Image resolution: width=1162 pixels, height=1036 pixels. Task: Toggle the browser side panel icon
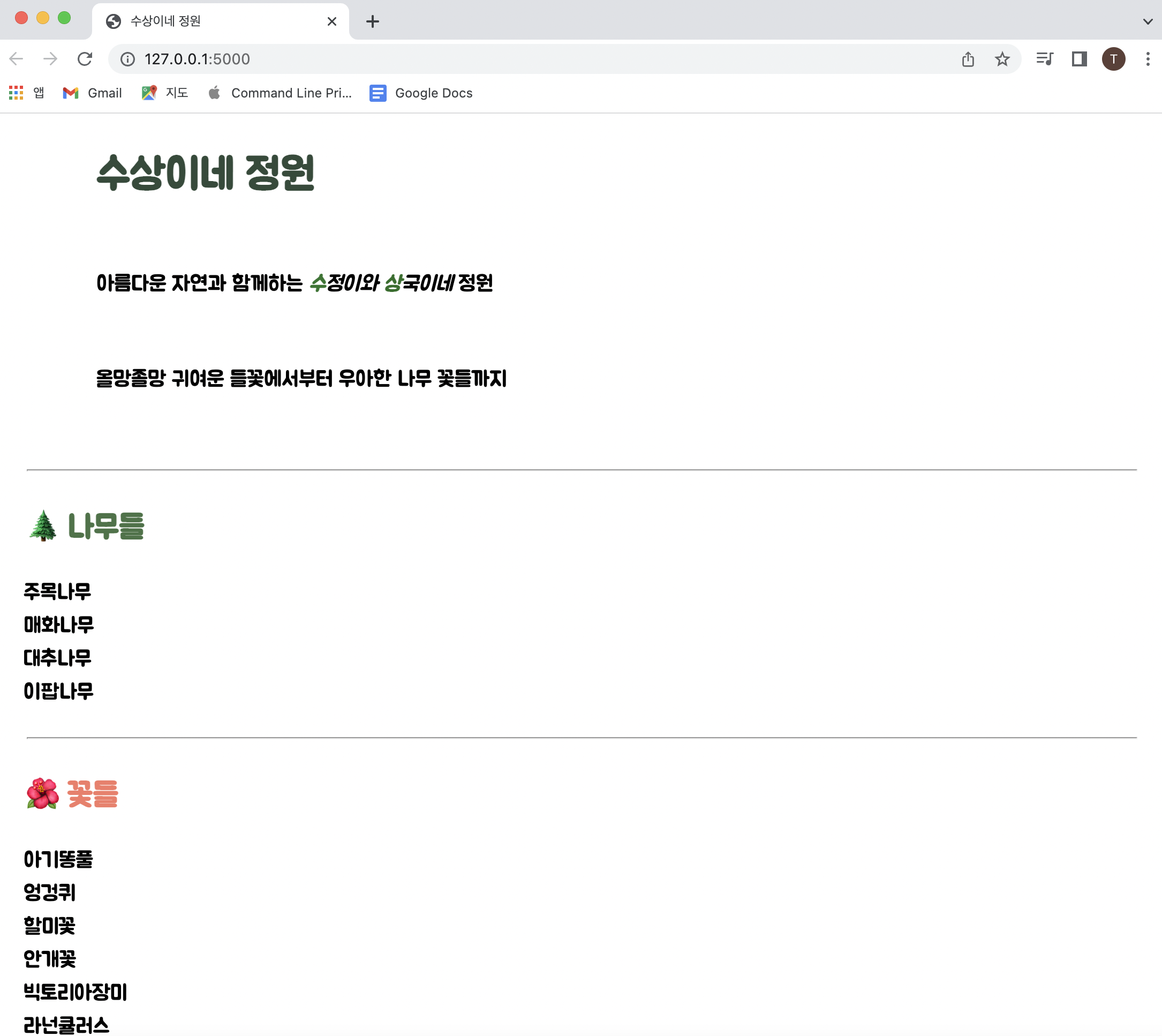[1079, 58]
